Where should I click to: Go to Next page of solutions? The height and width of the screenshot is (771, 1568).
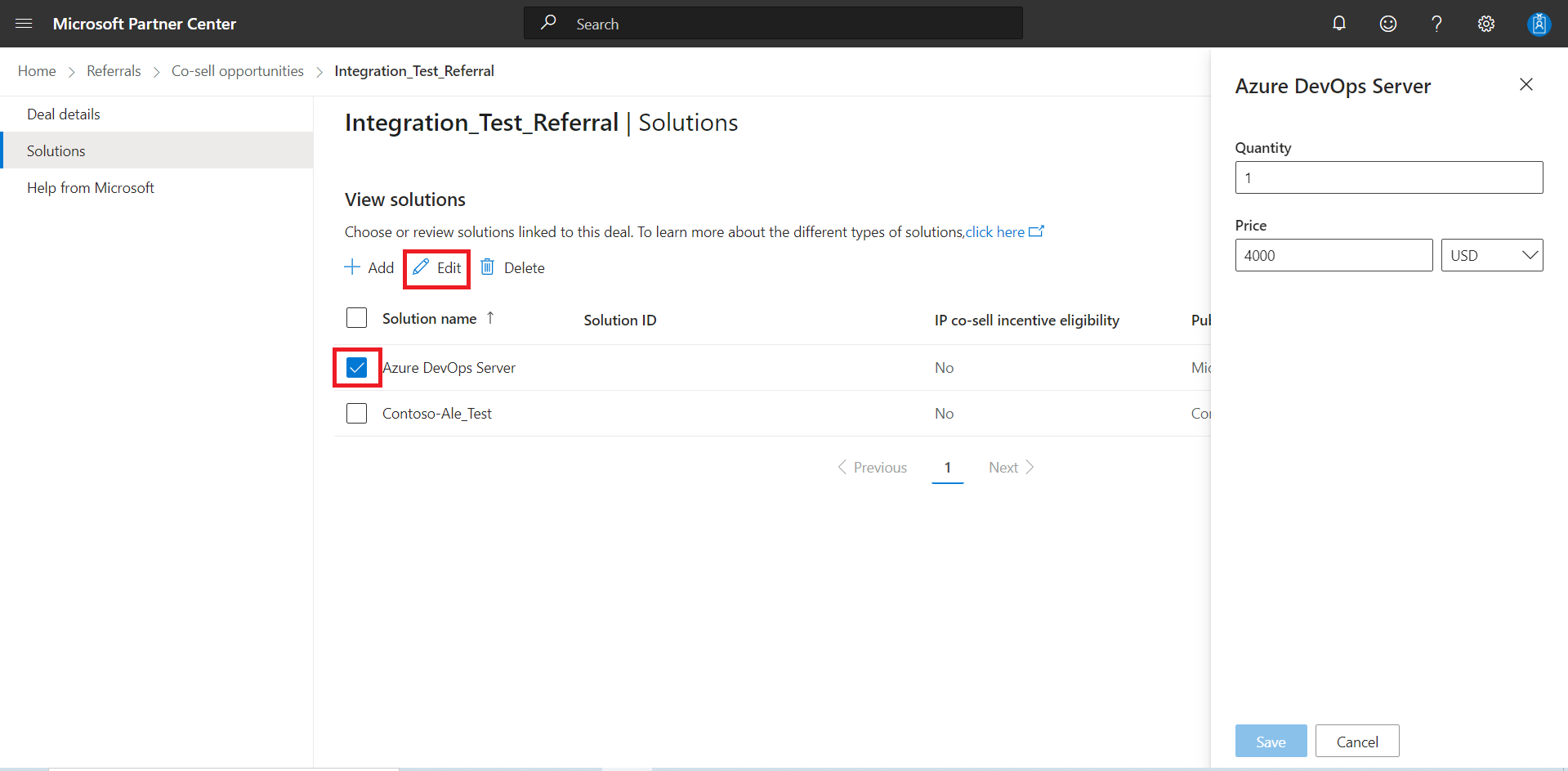tap(1012, 467)
